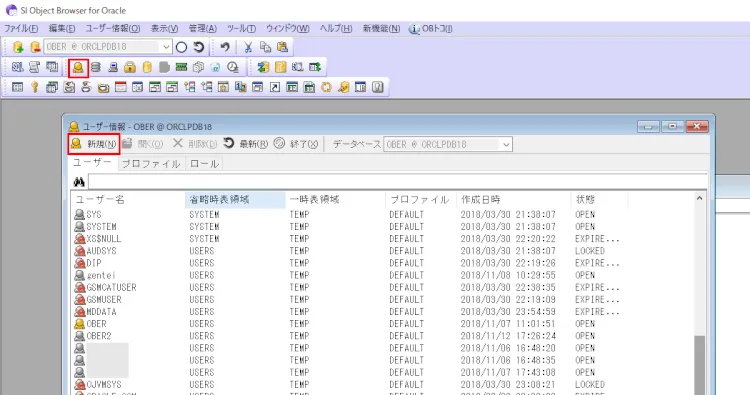This screenshot has width=750, height=395.
Task: Select the DIP user row
Action: pyautogui.click(x=383, y=263)
